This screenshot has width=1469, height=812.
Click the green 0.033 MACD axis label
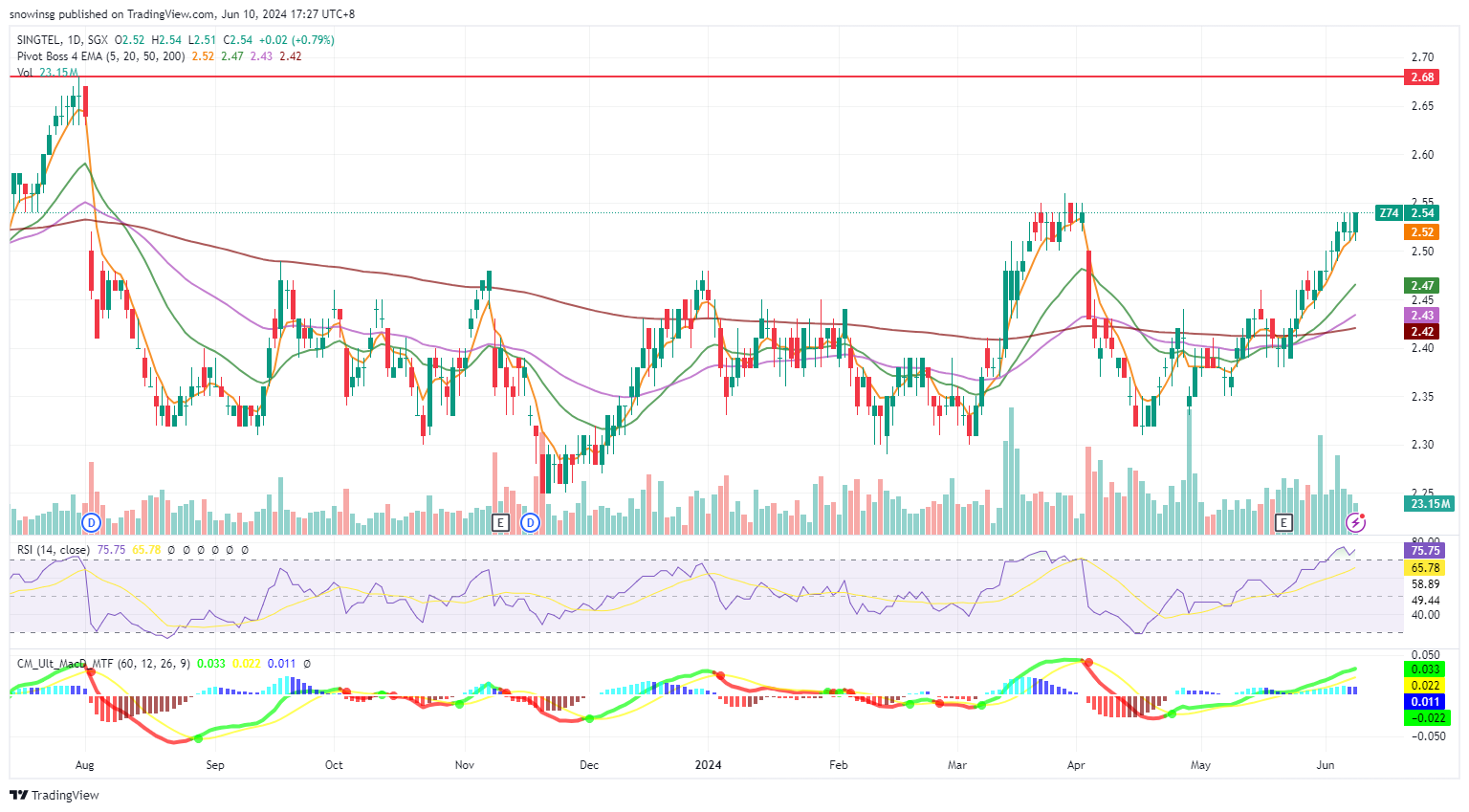point(1424,669)
